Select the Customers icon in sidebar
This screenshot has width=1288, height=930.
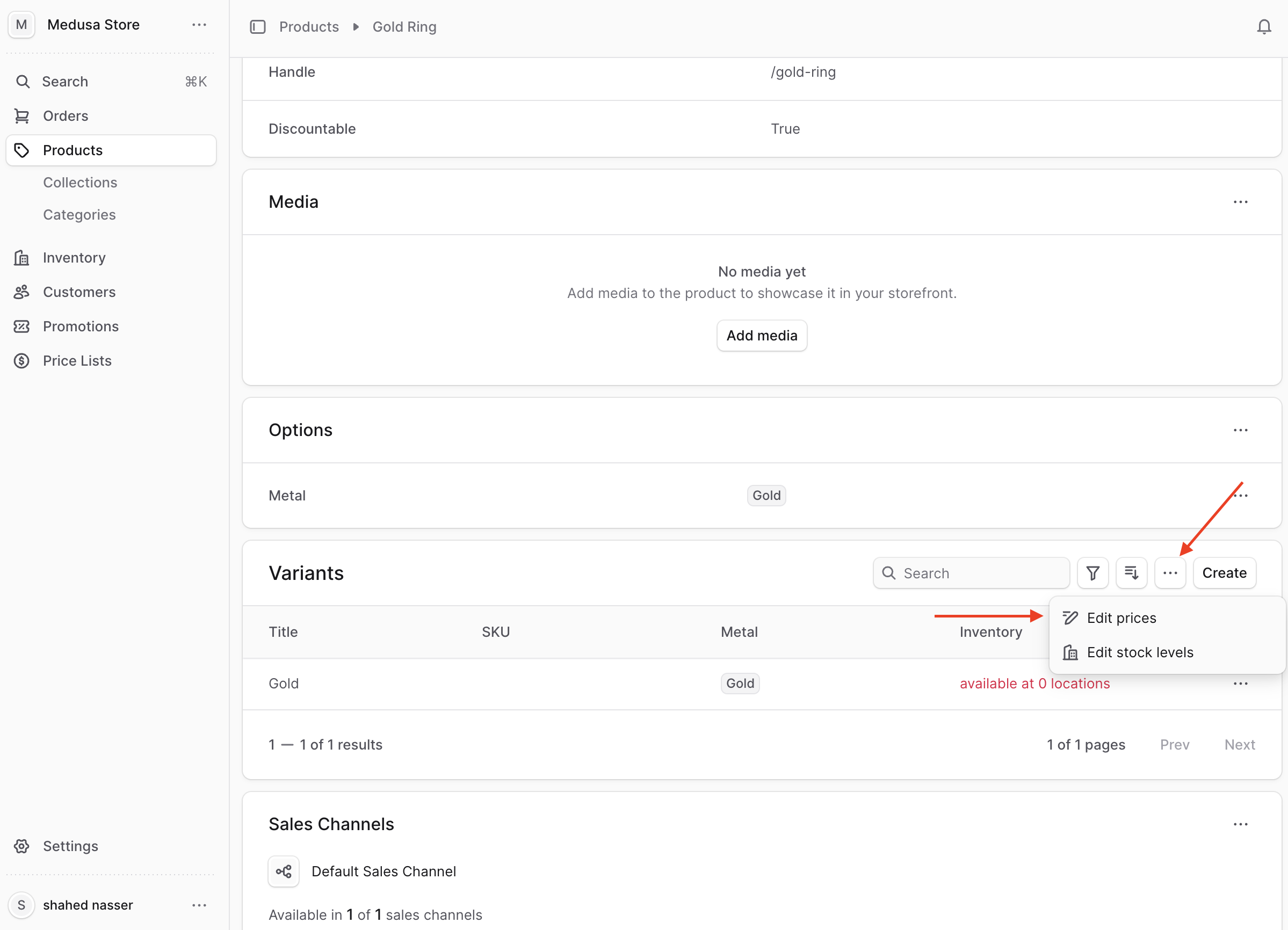22,292
